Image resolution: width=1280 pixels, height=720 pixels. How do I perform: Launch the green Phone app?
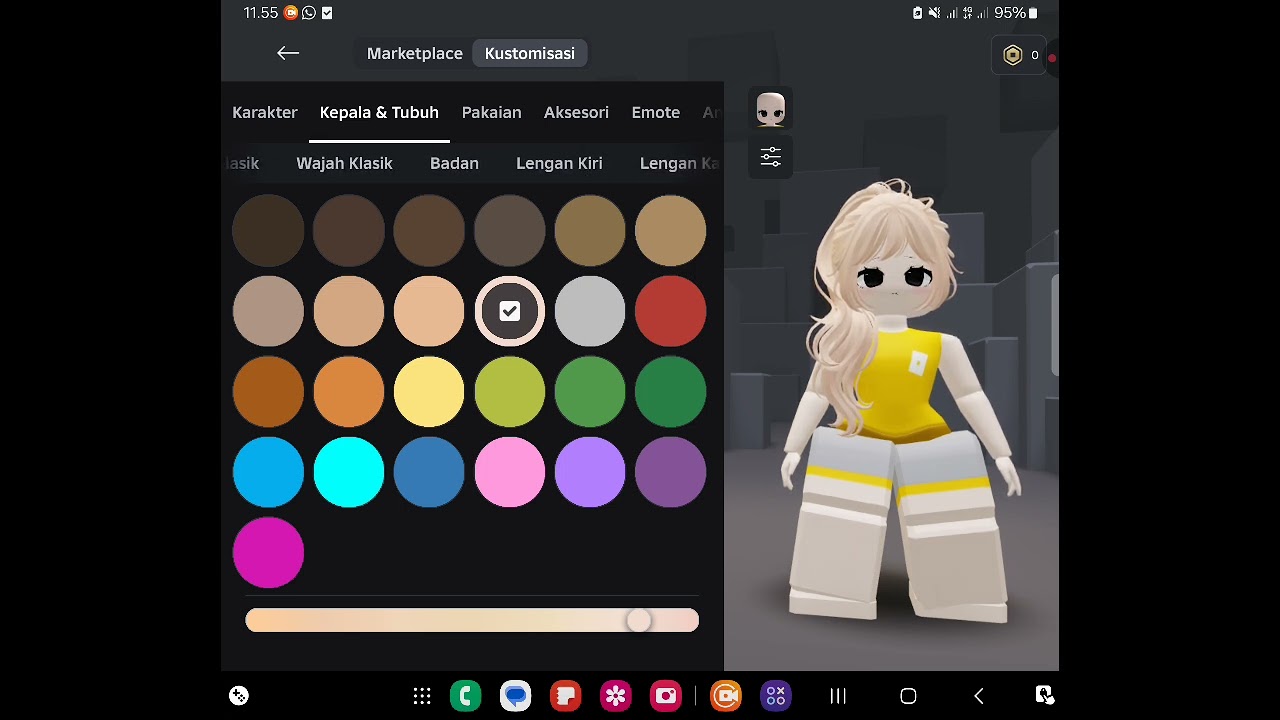point(465,696)
